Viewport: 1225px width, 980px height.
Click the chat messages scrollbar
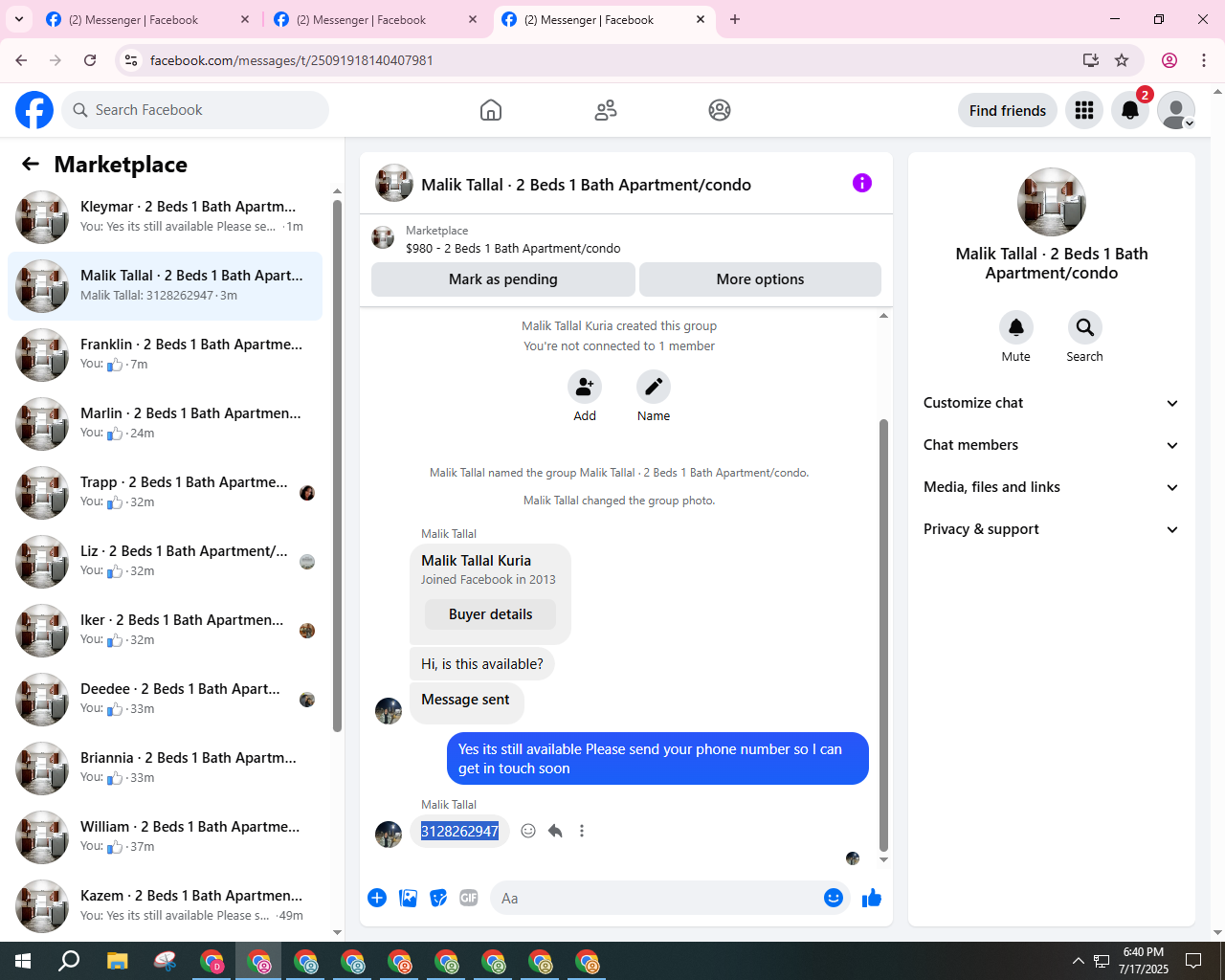coord(883,635)
